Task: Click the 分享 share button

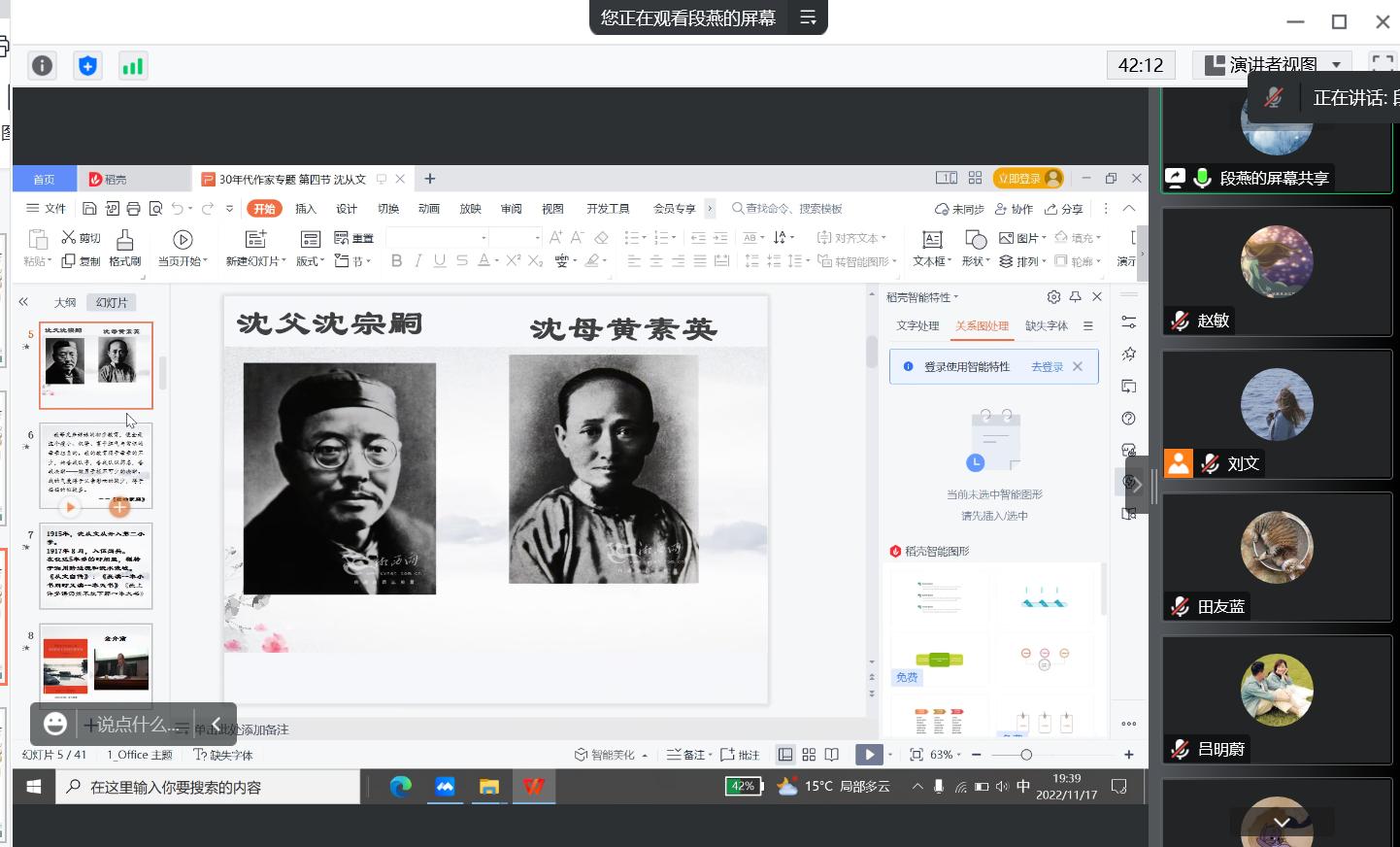Action: coord(1064,209)
